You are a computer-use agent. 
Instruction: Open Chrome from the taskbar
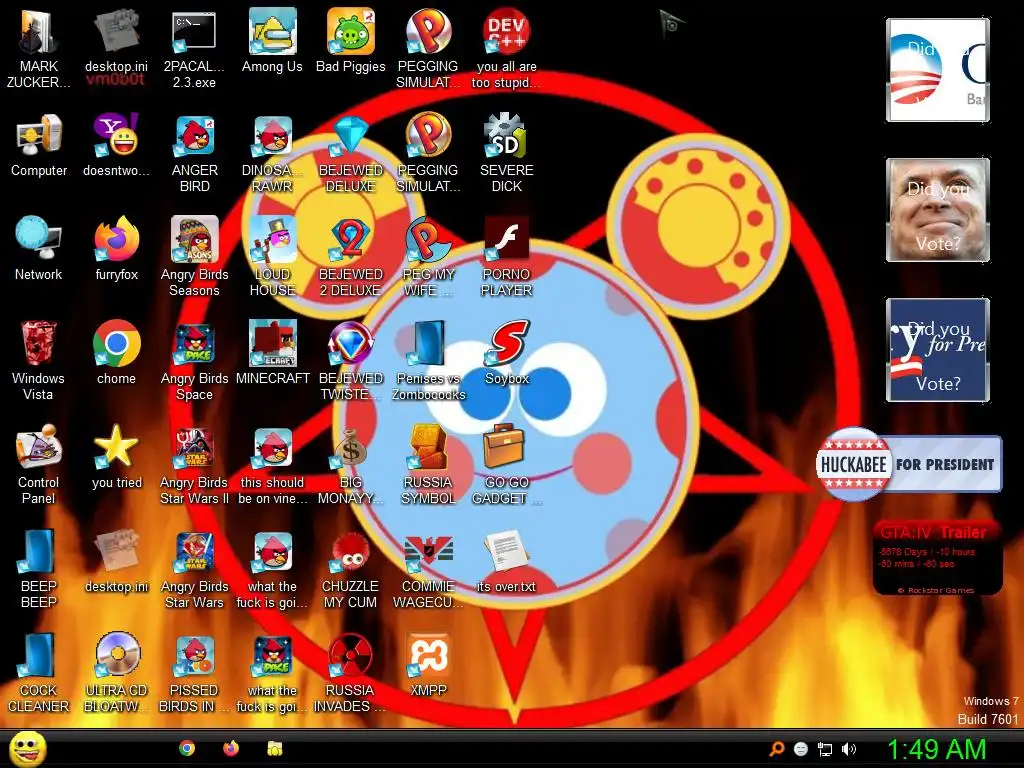point(187,748)
